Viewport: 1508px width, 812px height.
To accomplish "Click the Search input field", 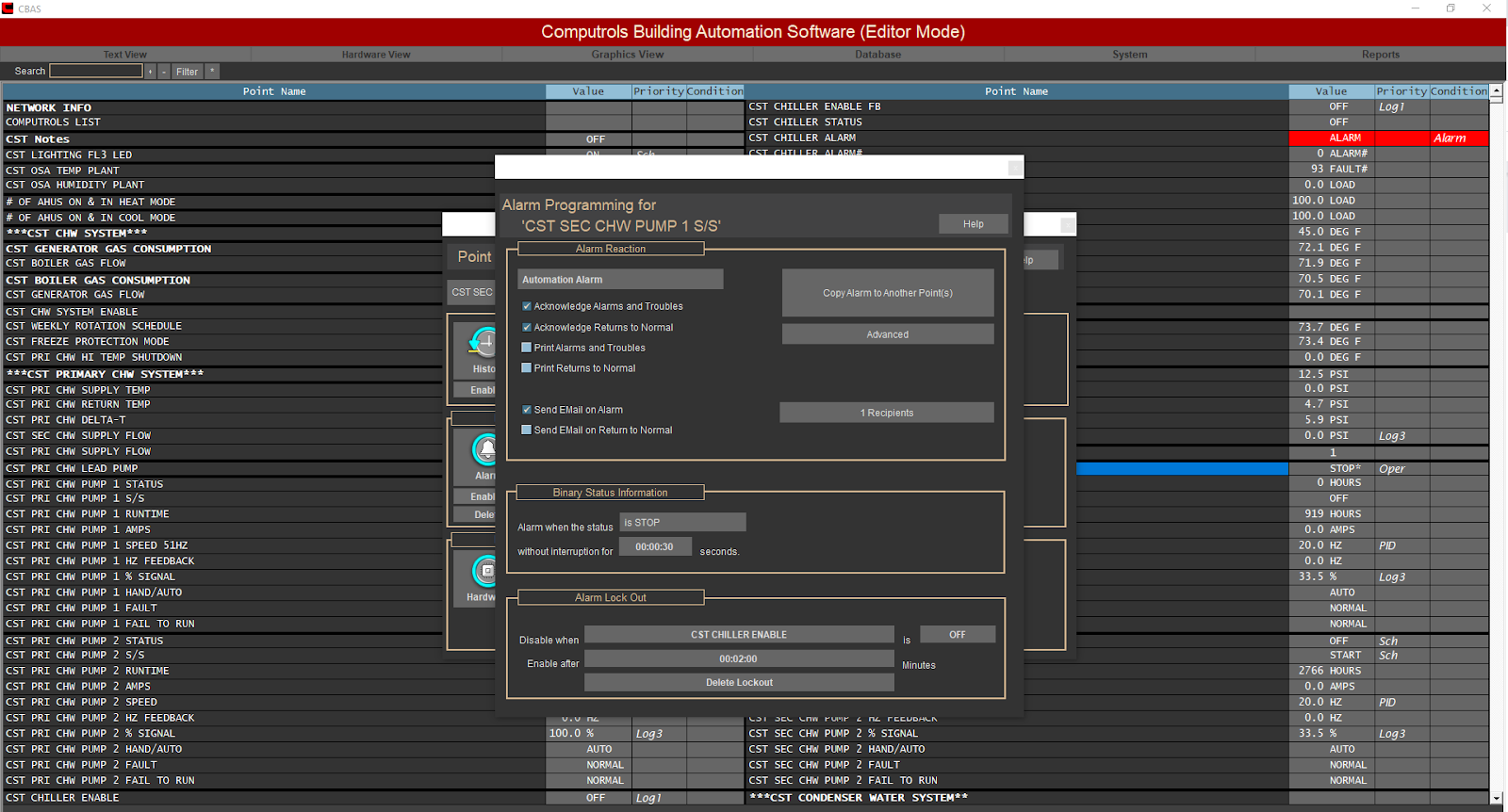I will click(x=96, y=71).
